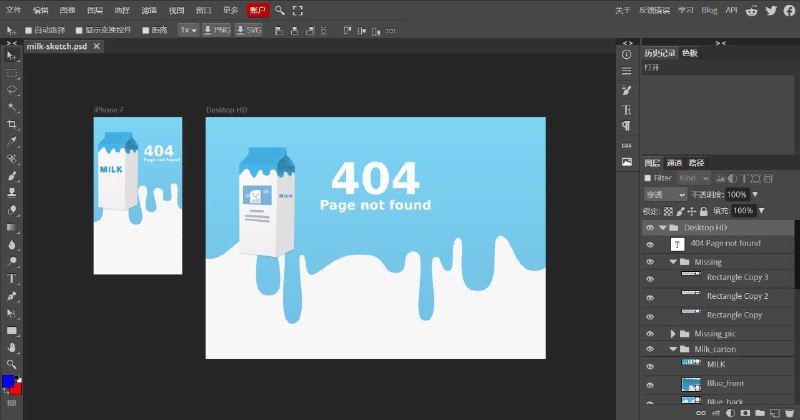The image size is (800, 420).
Task: Select the Hand tool in the toolbox
Action: click(x=12, y=347)
